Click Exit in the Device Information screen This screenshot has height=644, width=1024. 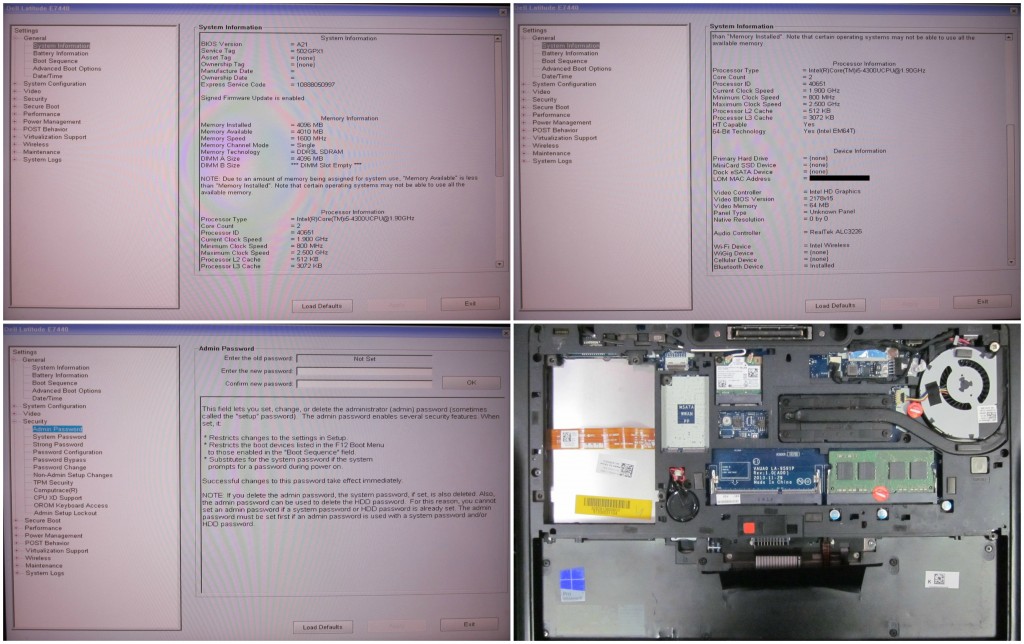click(983, 302)
